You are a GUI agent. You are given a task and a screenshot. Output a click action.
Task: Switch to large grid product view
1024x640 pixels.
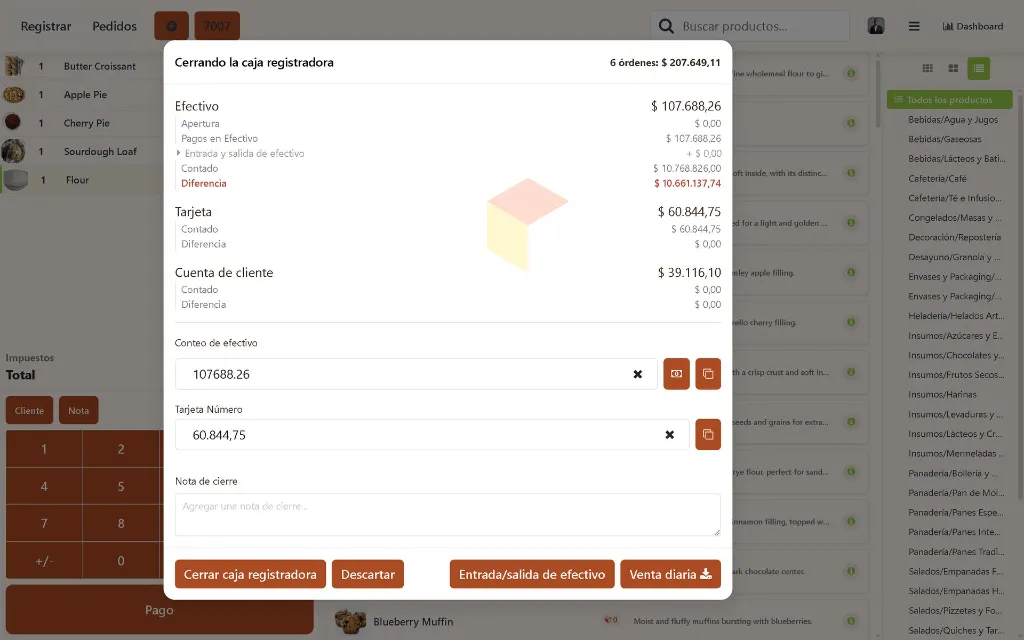pyautogui.click(x=953, y=69)
